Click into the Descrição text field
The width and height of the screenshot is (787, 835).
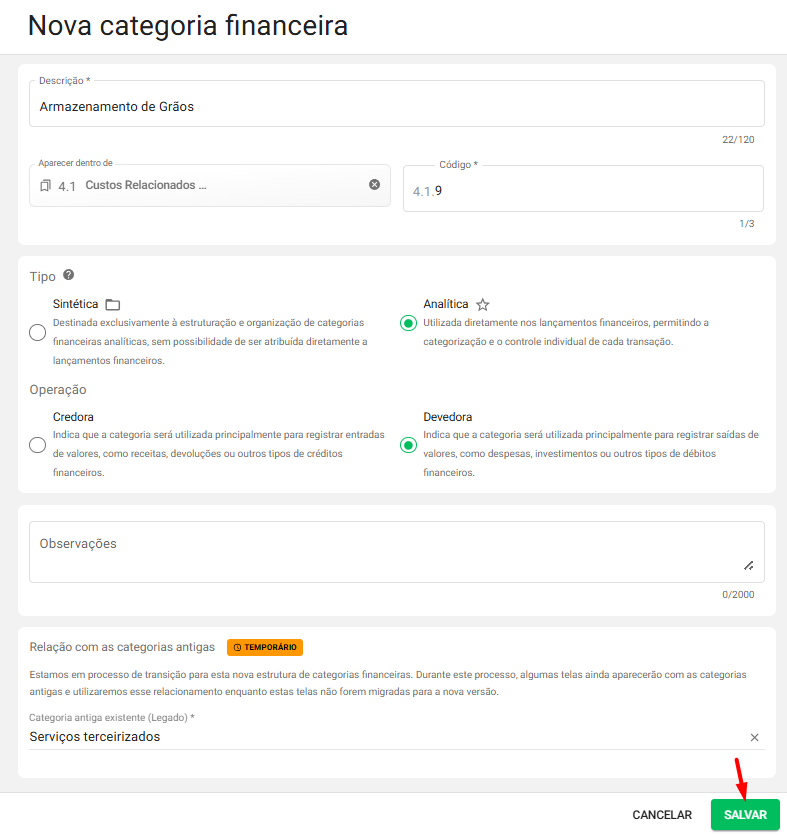coord(396,106)
